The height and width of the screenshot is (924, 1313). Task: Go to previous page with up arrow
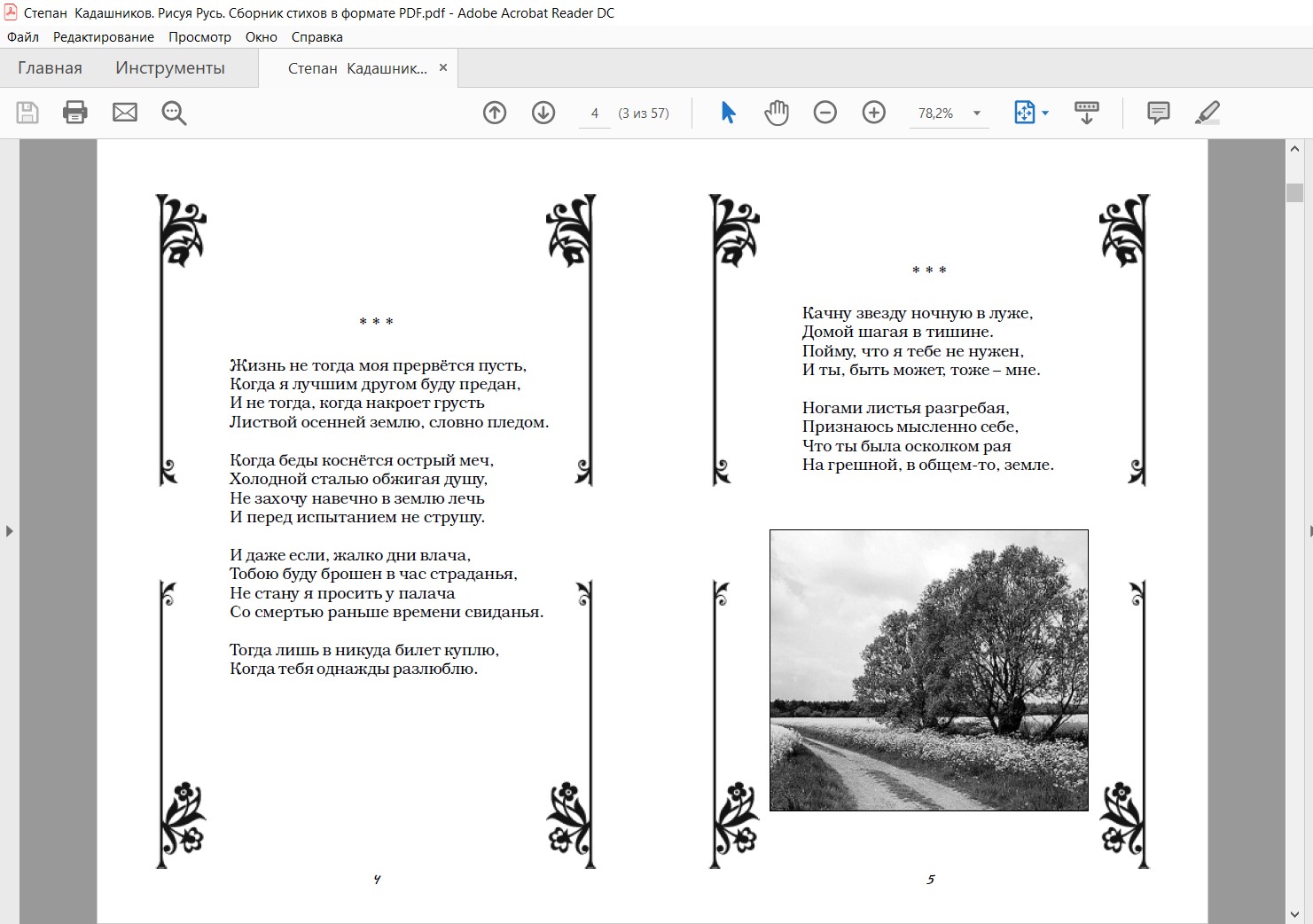point(495,113)
